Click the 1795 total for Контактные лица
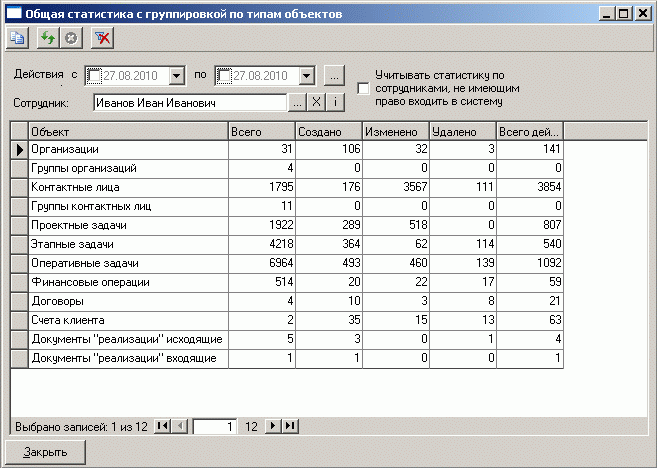 (x=262, y=187)
